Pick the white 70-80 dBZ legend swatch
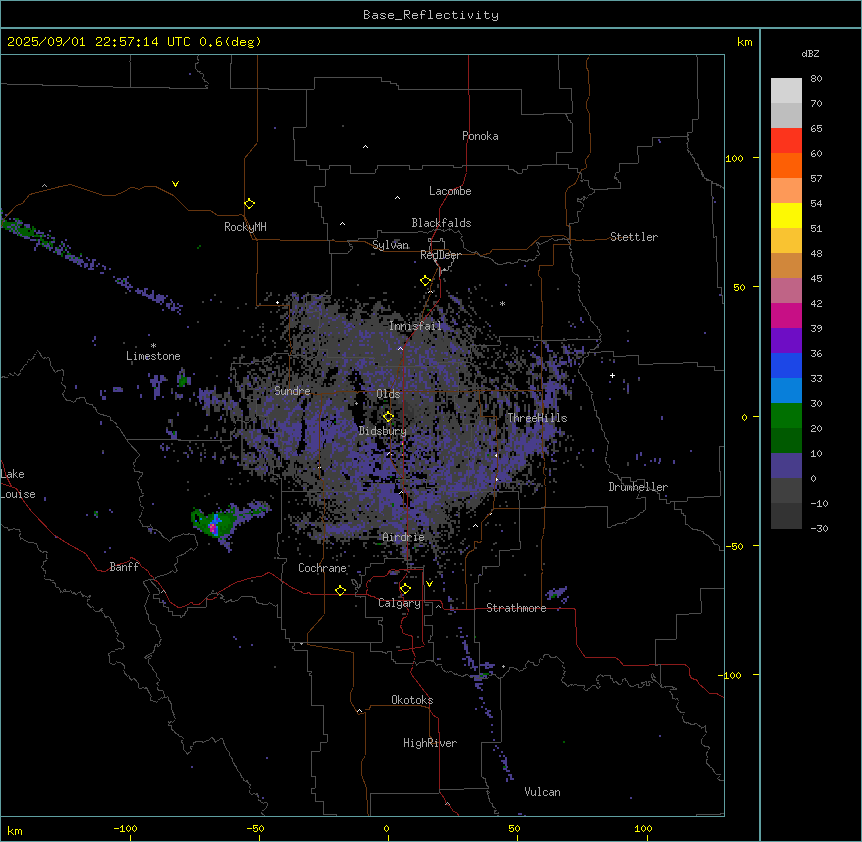The width and height of the screenshot is (862, 842). (786, 90)
